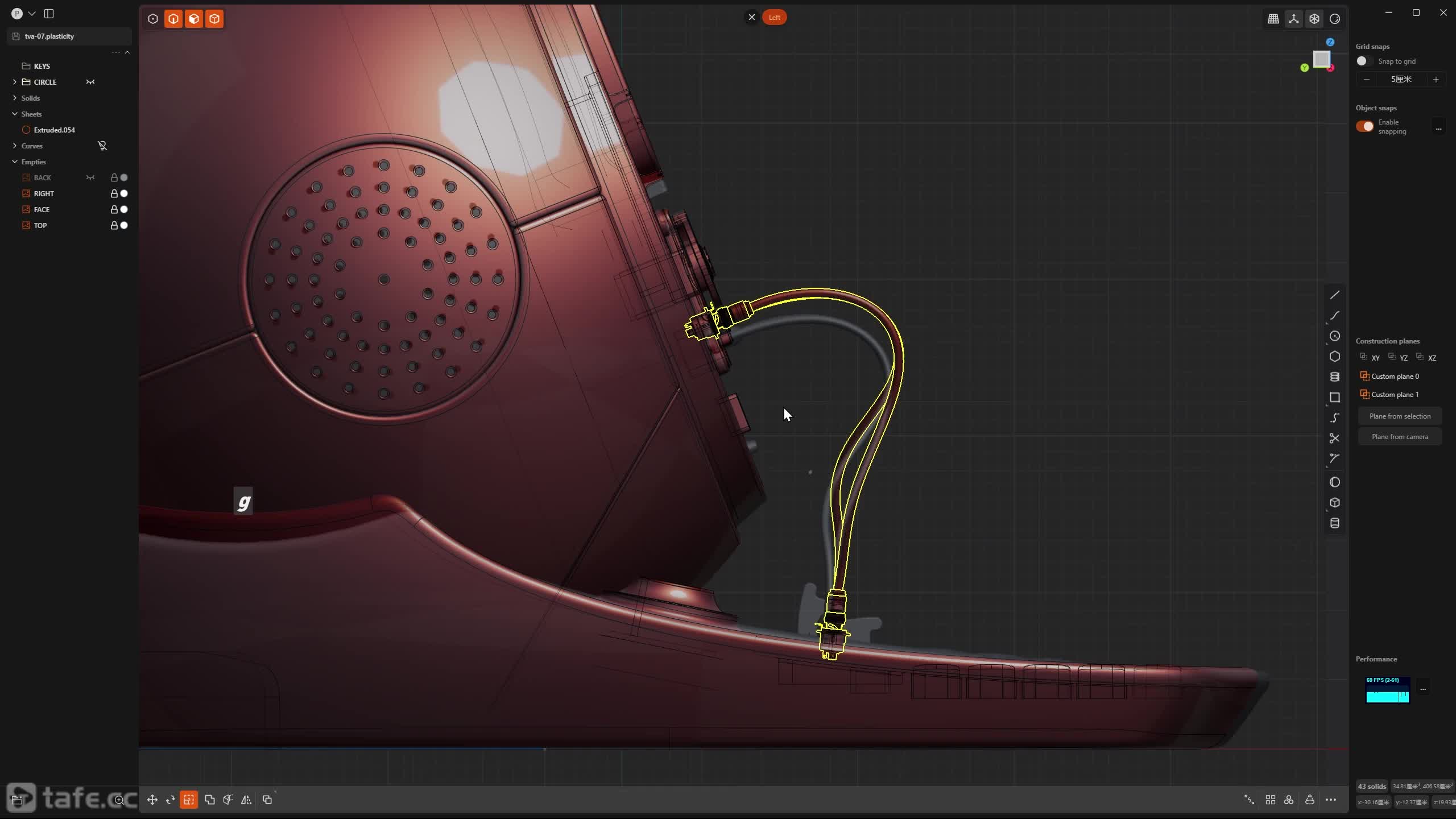Image resolution: width=1456 pixels, height=819 pixels.
Task: Collapse the Sheets group
Action: (x=15, y=114)
